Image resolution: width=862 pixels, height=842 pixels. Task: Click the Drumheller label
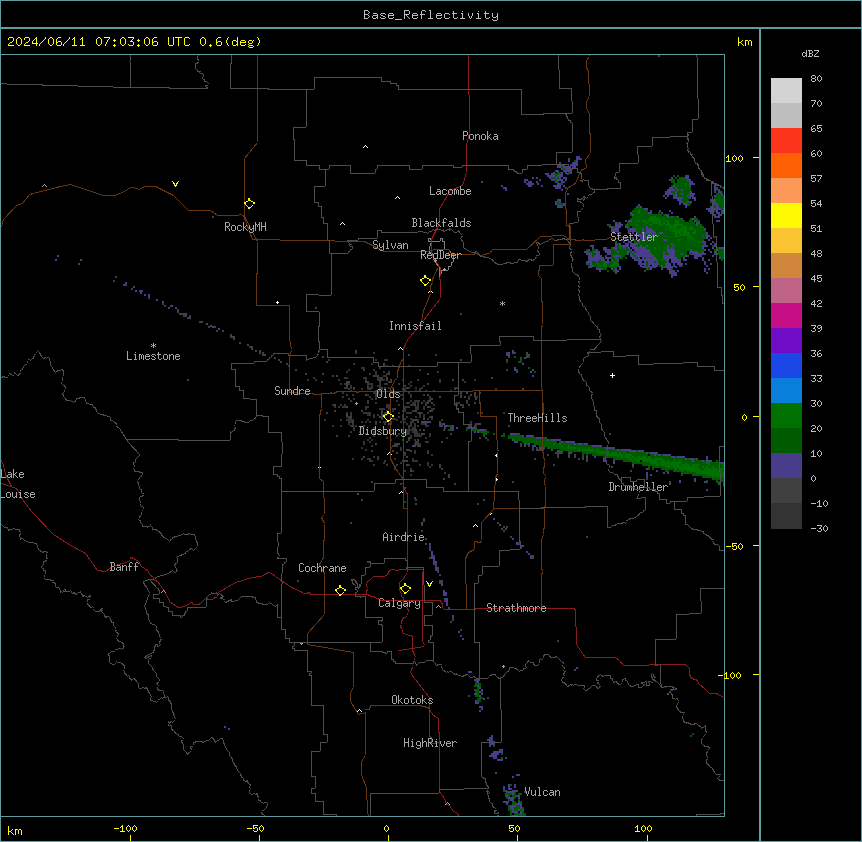coord(638,487)
